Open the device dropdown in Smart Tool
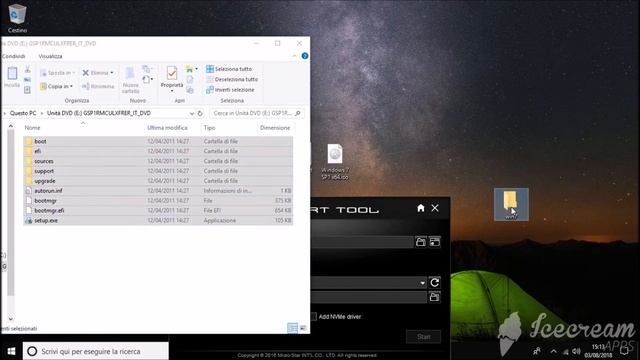 pyautogui.click(x=422, y=283)
